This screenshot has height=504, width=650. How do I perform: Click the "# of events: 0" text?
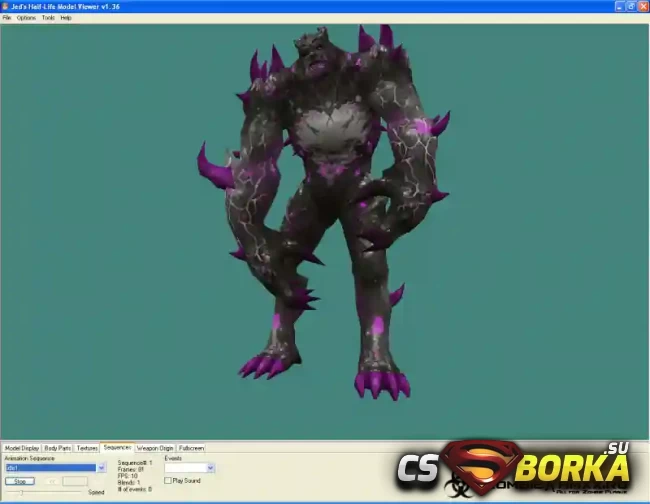coord(135,489)
